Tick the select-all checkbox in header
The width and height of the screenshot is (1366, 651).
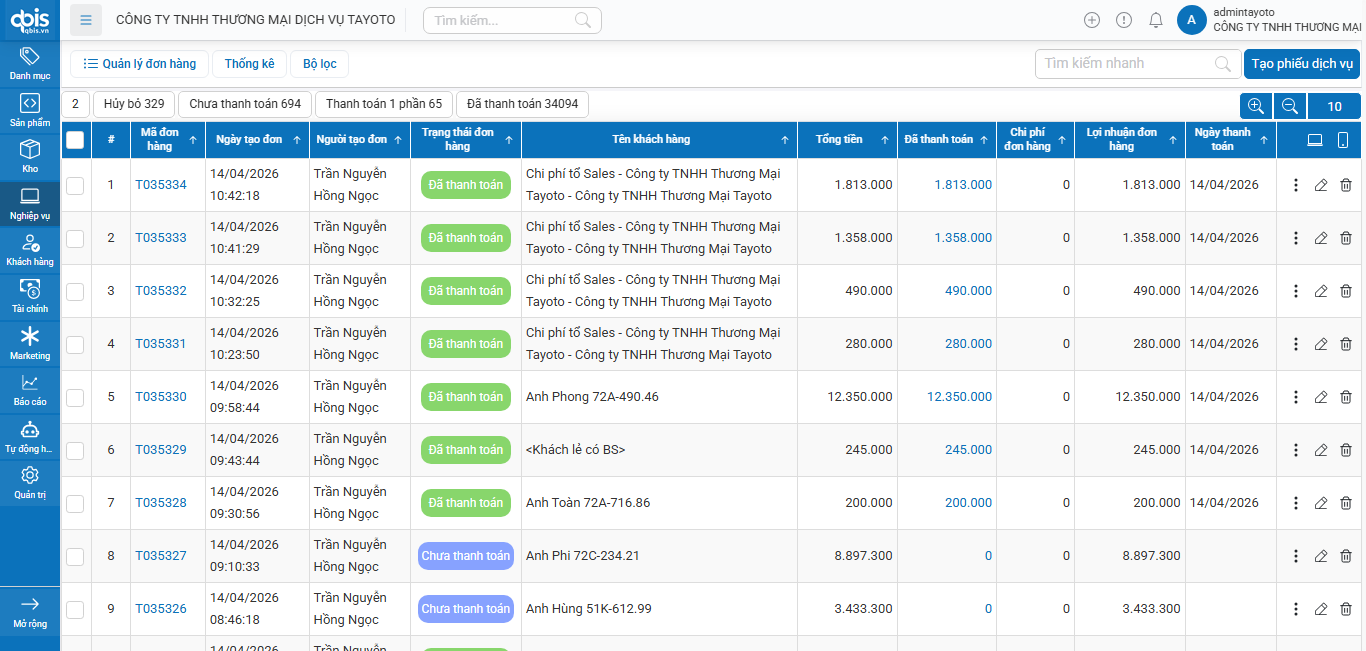75,140
